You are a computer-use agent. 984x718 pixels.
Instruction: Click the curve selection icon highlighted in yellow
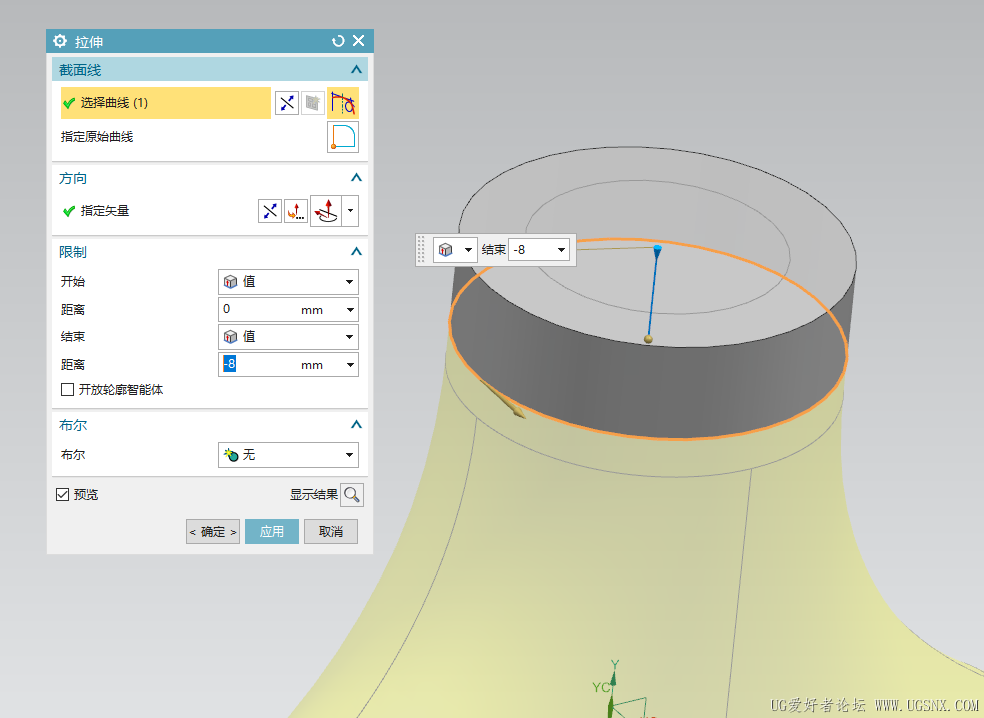343,103
